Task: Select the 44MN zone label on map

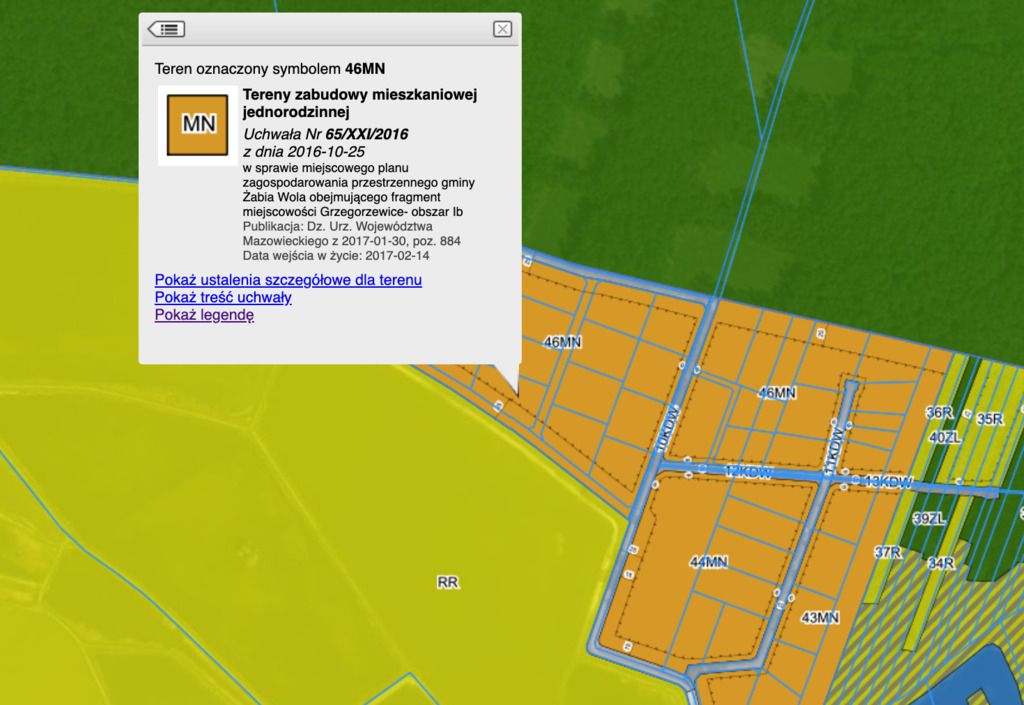Action: tap(708, 563)
